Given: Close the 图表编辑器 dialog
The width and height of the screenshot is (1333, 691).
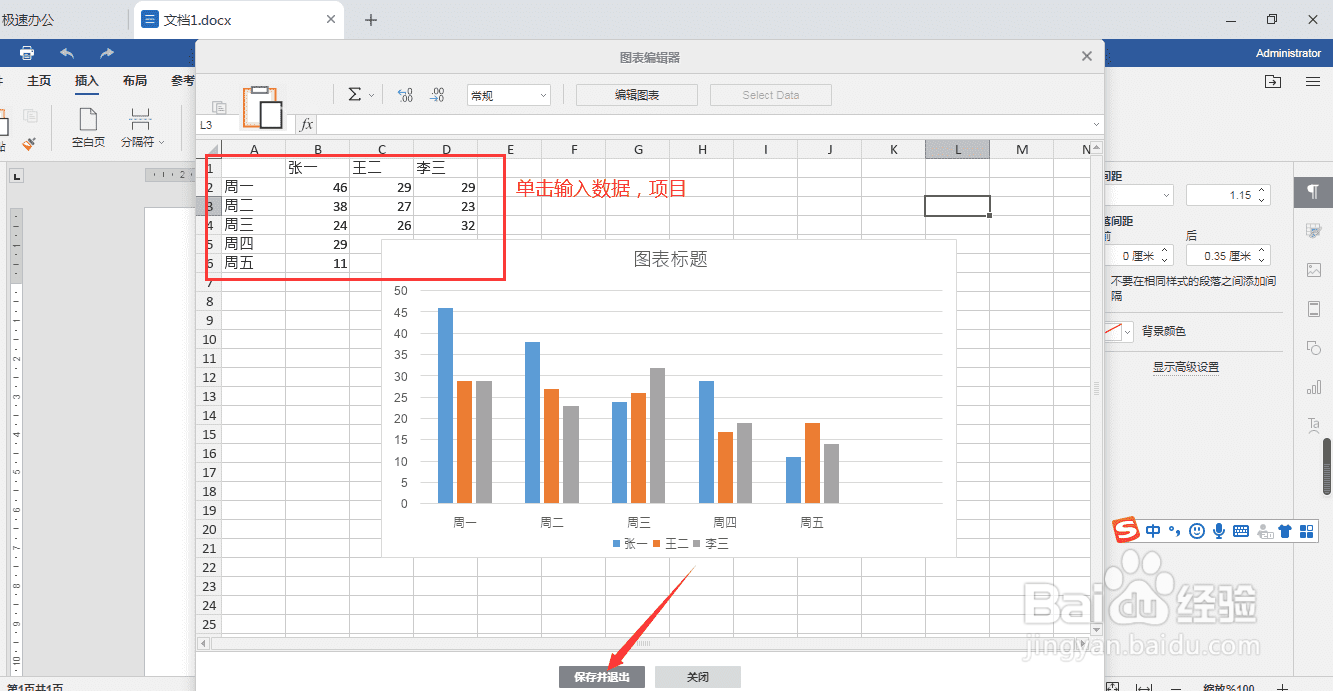Looking at the screenshot, I should (1087, 57).
